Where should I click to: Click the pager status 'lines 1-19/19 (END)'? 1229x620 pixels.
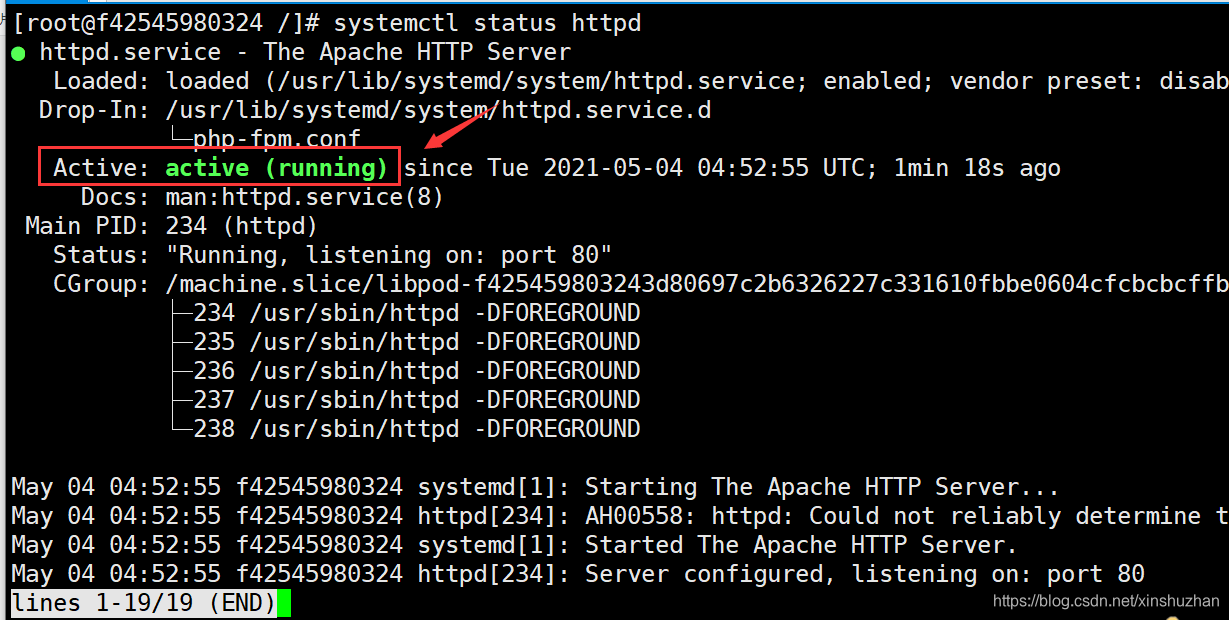click(144, 603)
